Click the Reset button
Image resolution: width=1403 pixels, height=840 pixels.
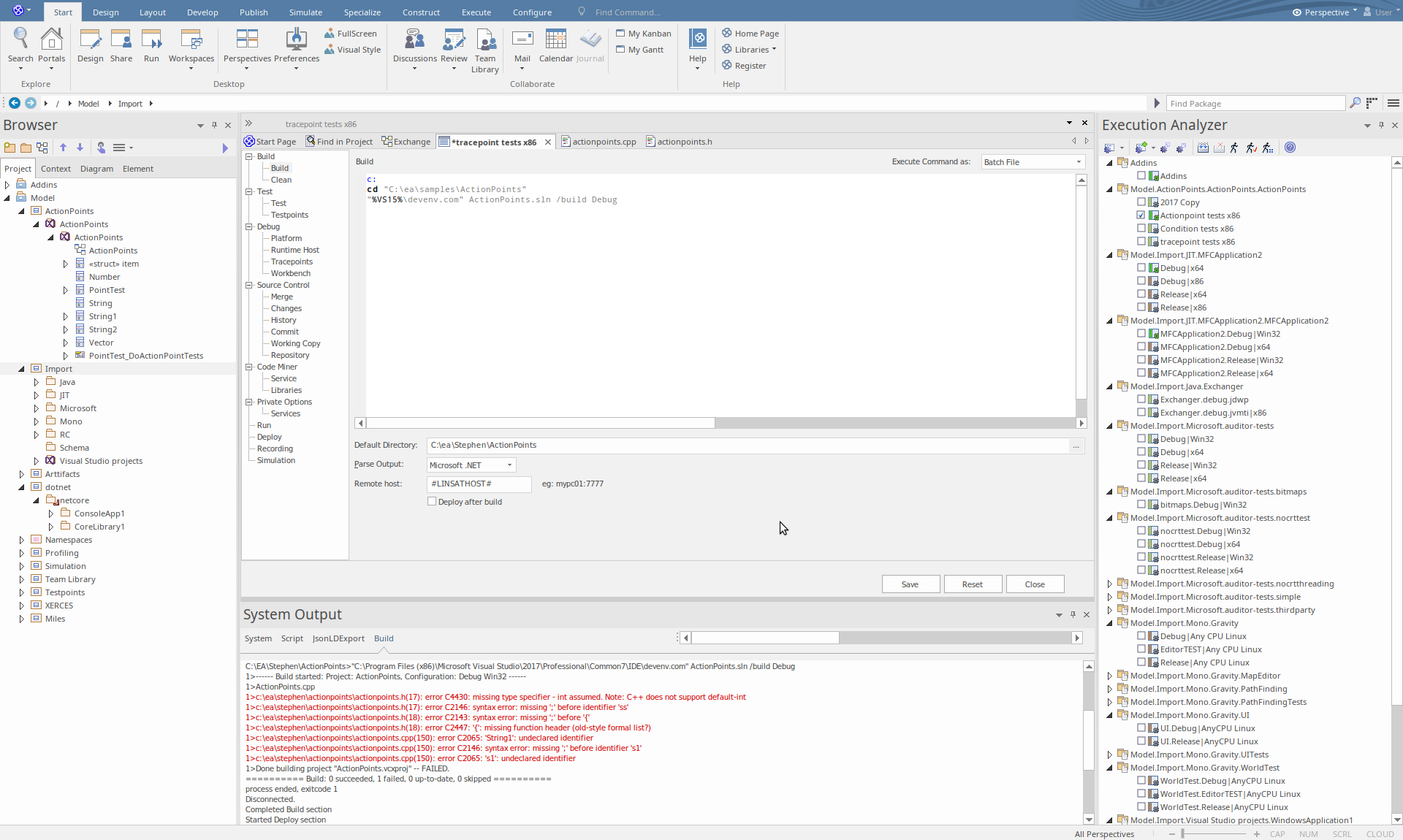tap(972, 584)
